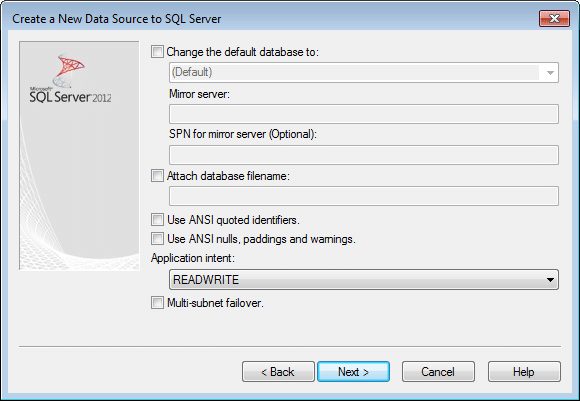Go to the previous step with Back
Screen dimensions: 580x401
point(278,371)
